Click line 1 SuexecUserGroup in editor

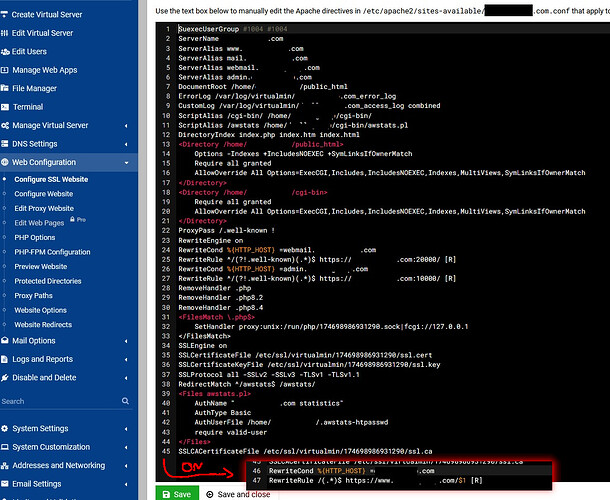(208, 29)
